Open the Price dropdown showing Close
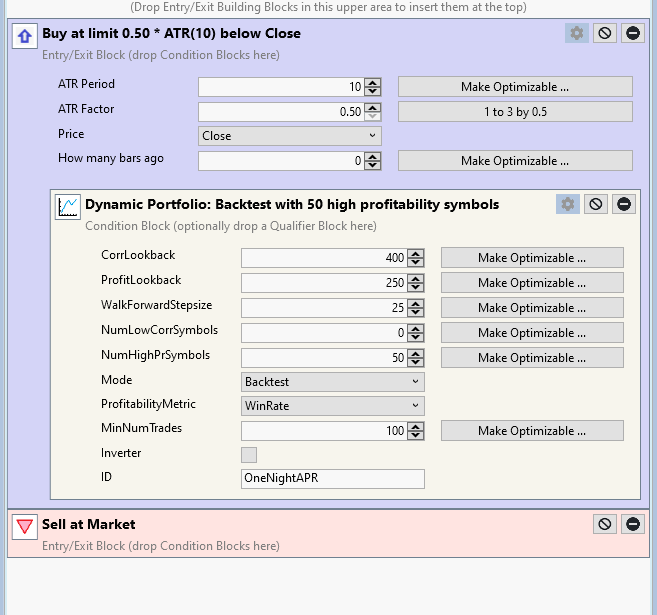 290,136
